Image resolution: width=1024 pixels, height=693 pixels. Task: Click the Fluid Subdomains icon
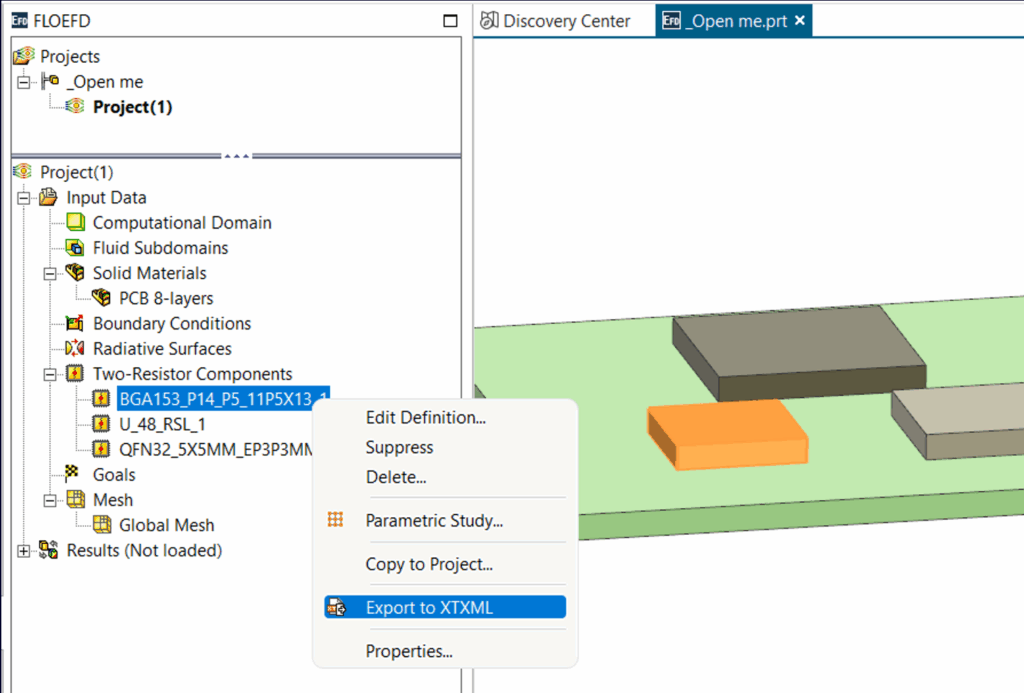76,248
